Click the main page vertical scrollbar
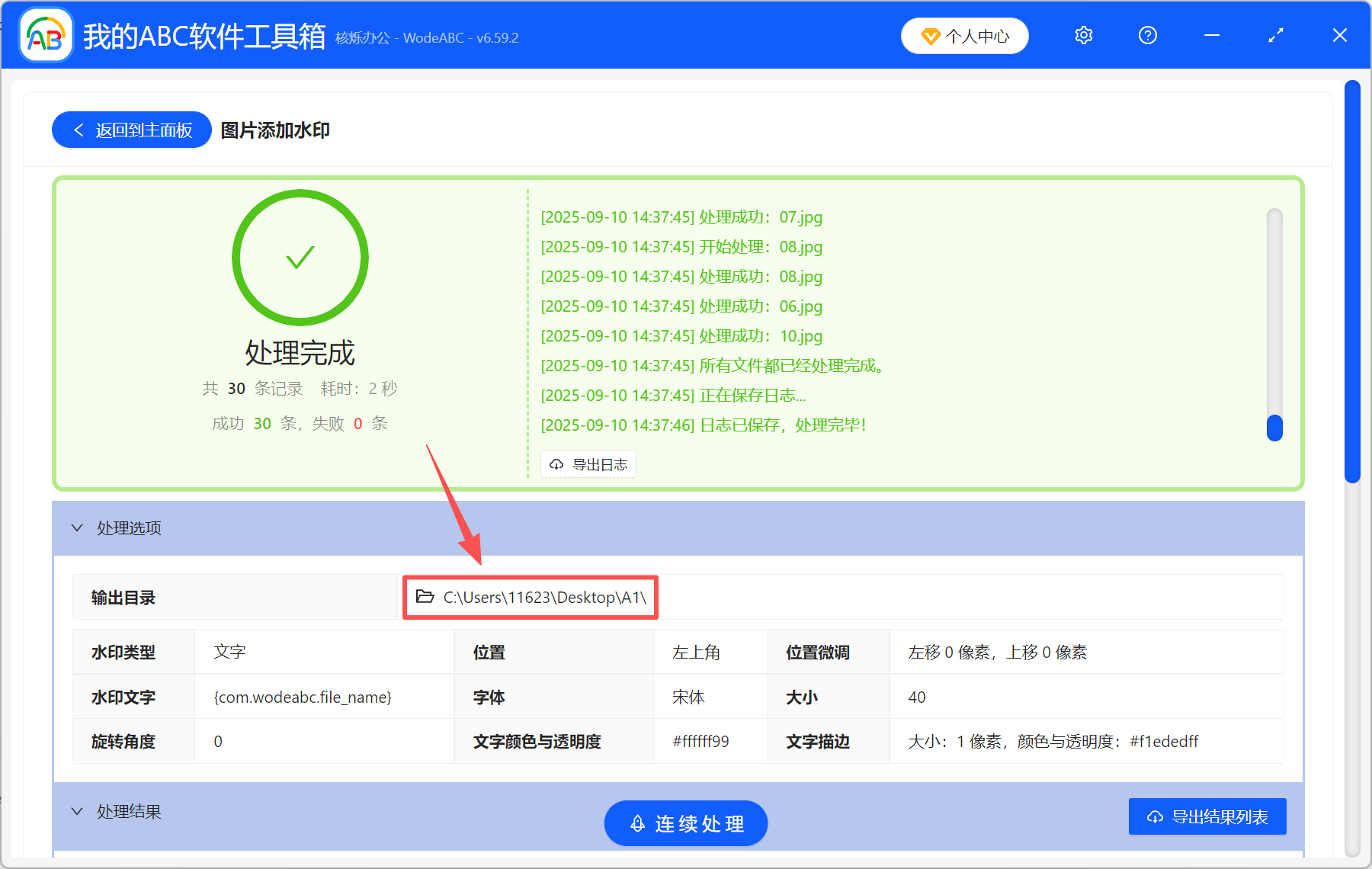 (1353, 282)
